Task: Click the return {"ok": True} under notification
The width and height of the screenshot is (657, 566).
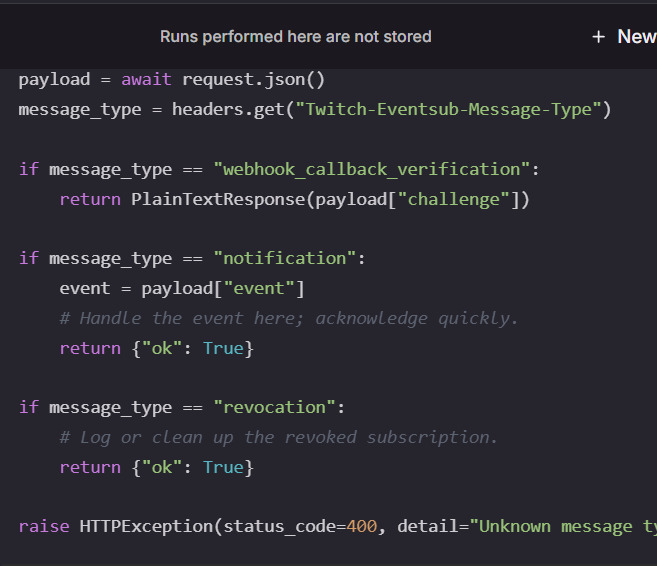Action: point(157,349)
